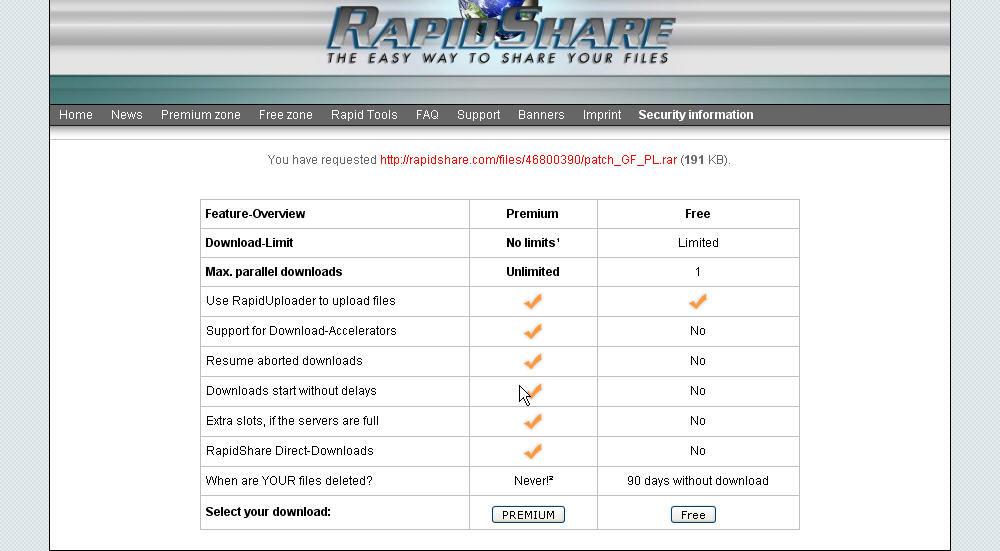Click 'Use RapidUploader to upload files' label
Screen dimensions: 1000x551
tap(300, 301)
